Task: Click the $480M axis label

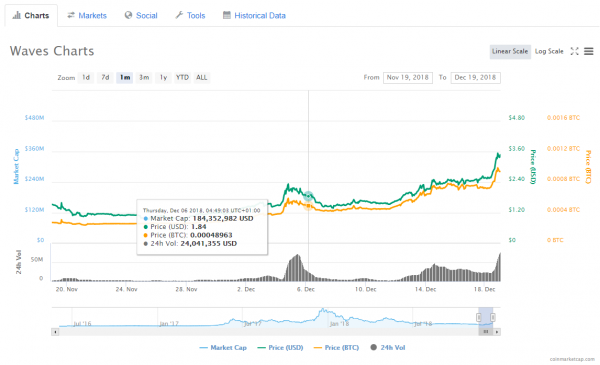Action: tap(34, 118)
